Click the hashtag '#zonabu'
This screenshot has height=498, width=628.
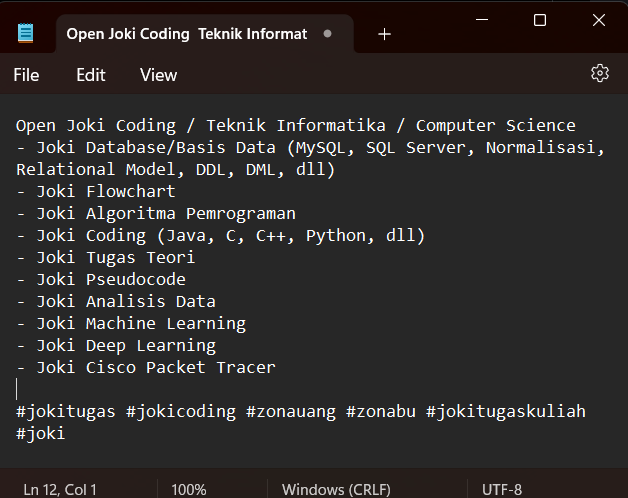point(381,412)
